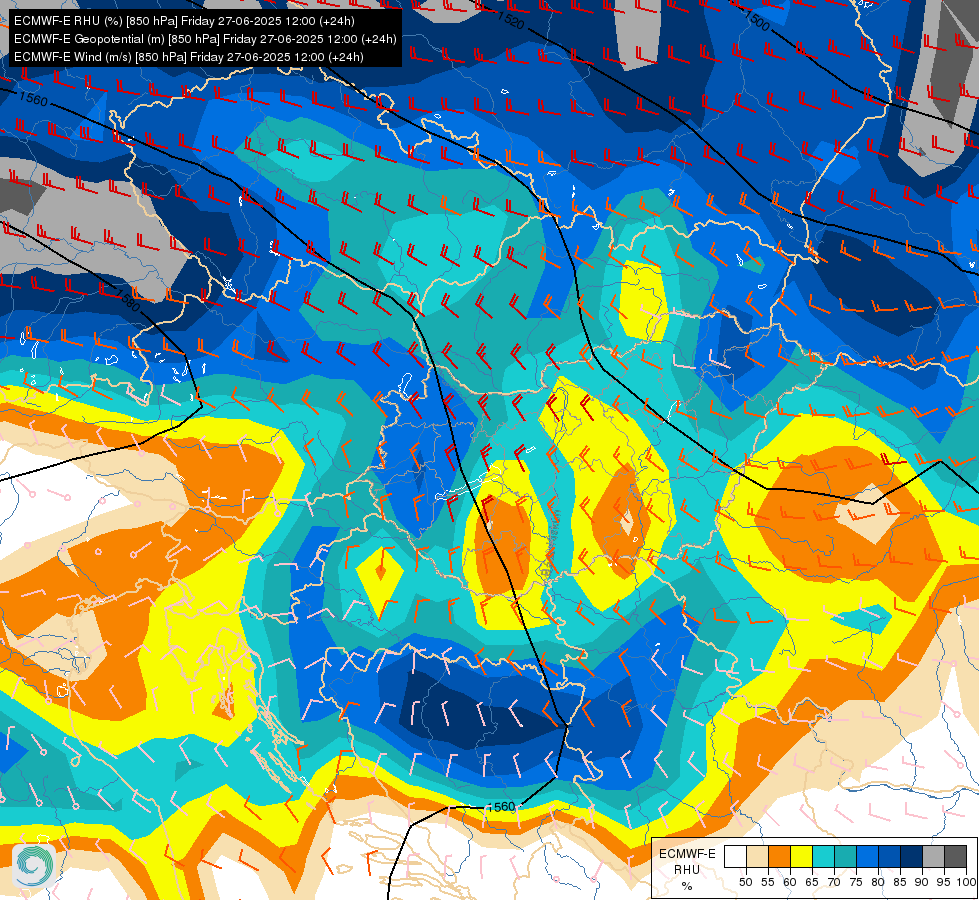
Task: Pick the medium blue legend swatch for 80-85%
Action: [890, 856]
